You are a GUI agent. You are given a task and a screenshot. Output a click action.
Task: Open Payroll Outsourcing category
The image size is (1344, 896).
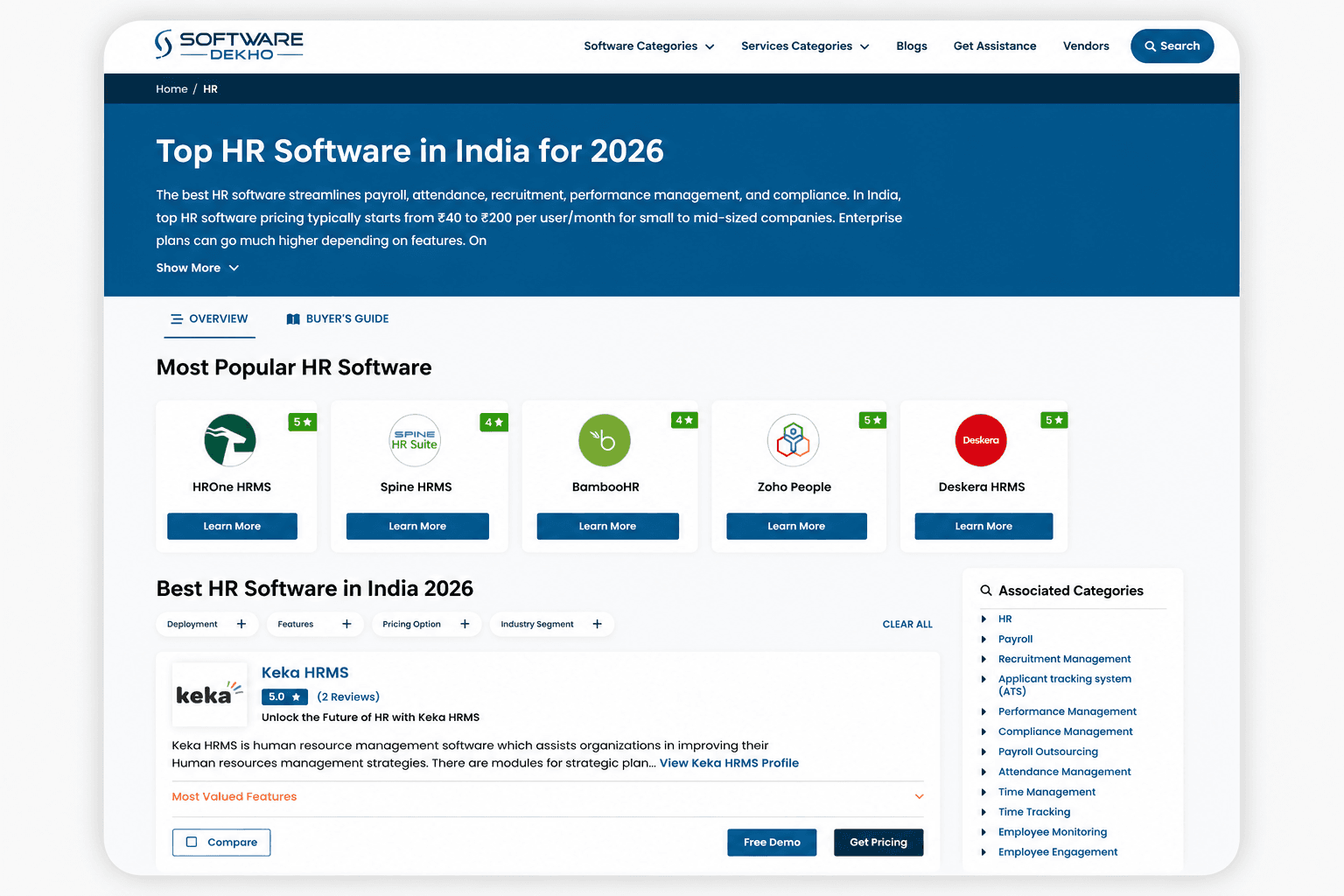pos(1048,752)
